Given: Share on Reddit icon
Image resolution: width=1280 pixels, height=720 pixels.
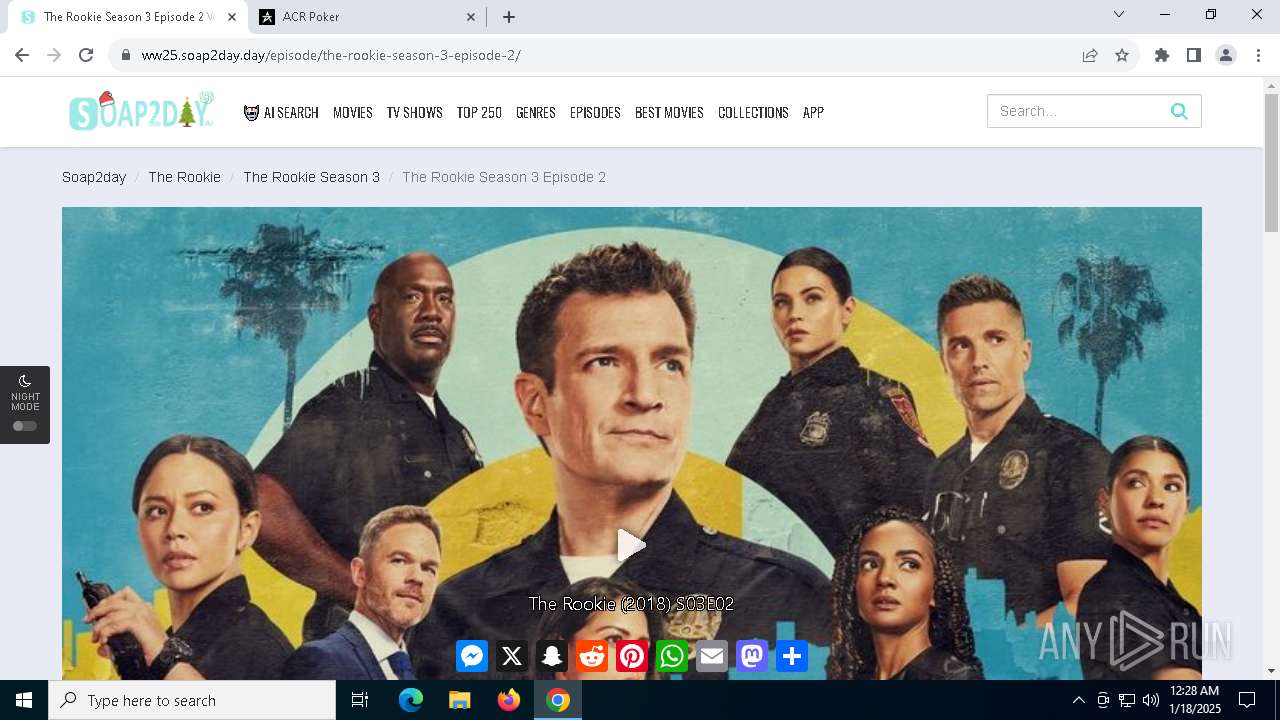Looking at the screenshot, I should (x=592, y=656).
